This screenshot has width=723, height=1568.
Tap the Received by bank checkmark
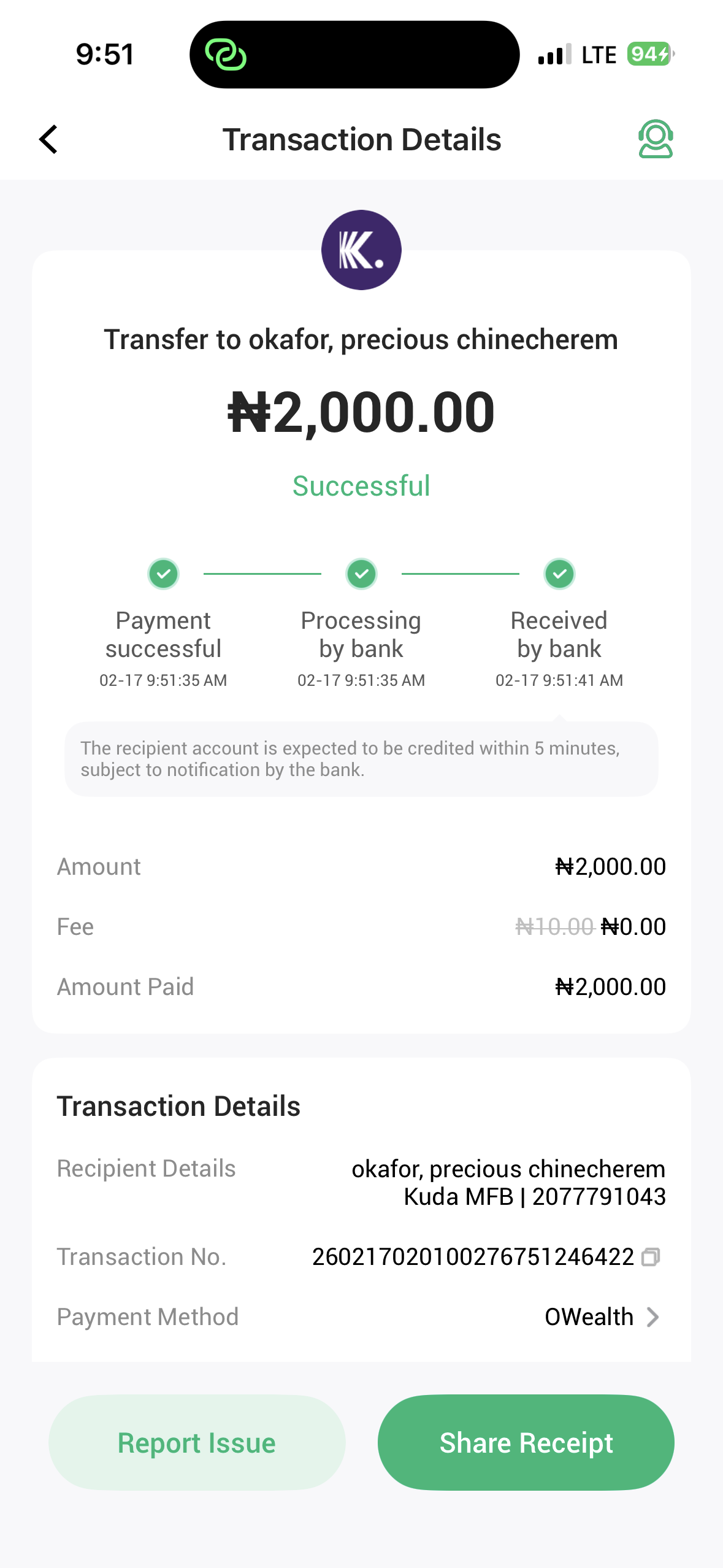(559, 574)
